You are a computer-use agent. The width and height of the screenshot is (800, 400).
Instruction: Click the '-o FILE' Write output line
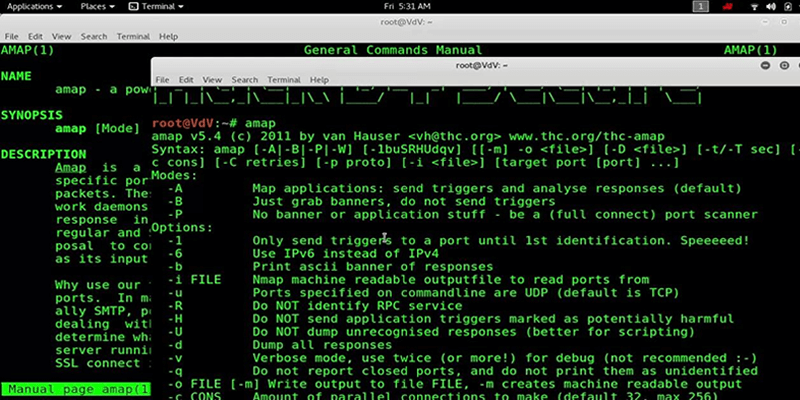pyautogui.click(x=455, y=384)
